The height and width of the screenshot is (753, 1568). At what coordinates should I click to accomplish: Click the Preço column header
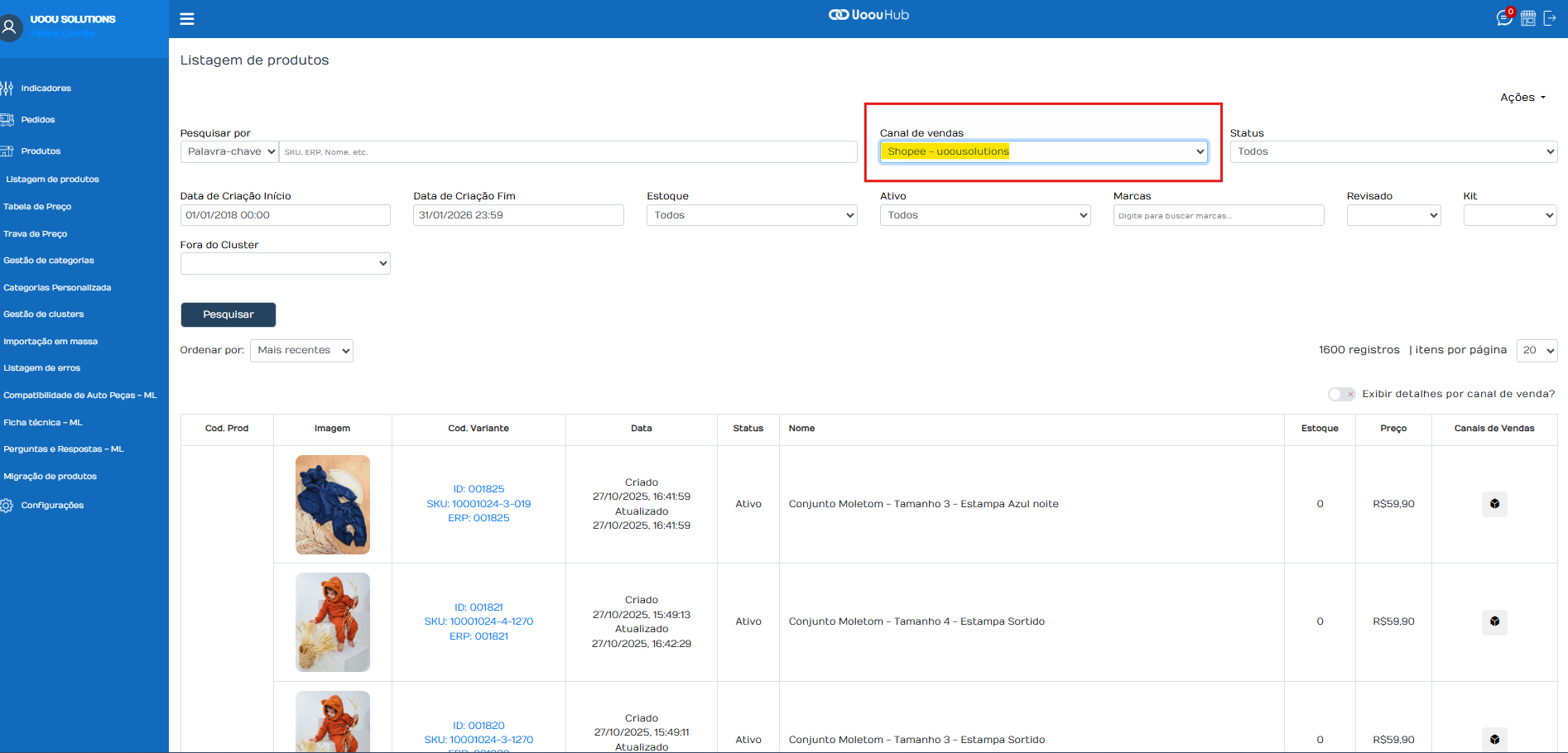click(x=1393, y=428)
